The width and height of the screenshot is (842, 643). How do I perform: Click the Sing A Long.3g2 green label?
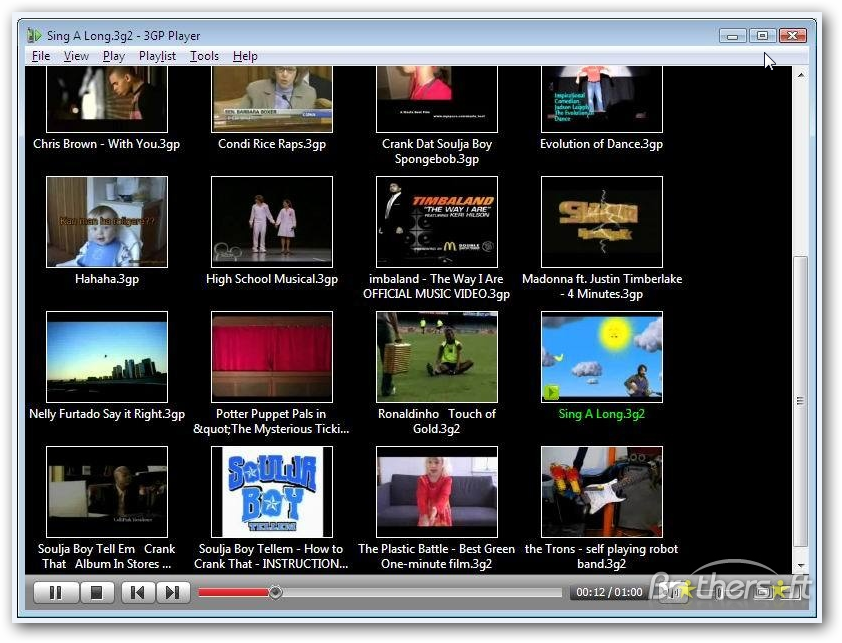click(601, 414)
